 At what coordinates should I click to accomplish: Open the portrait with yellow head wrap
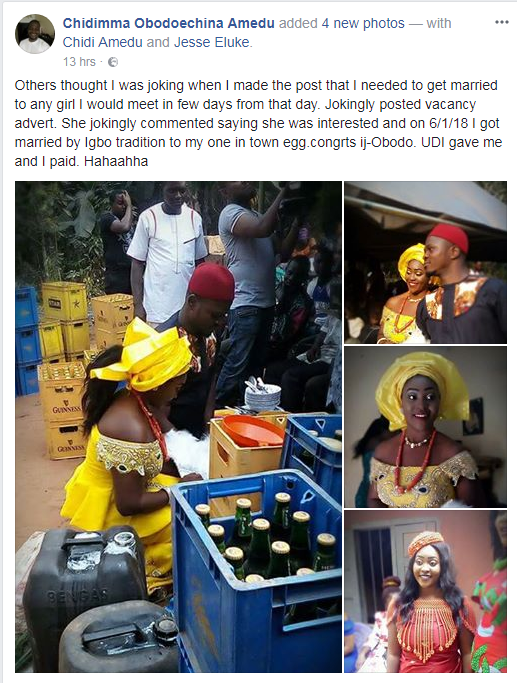[426, 427]
